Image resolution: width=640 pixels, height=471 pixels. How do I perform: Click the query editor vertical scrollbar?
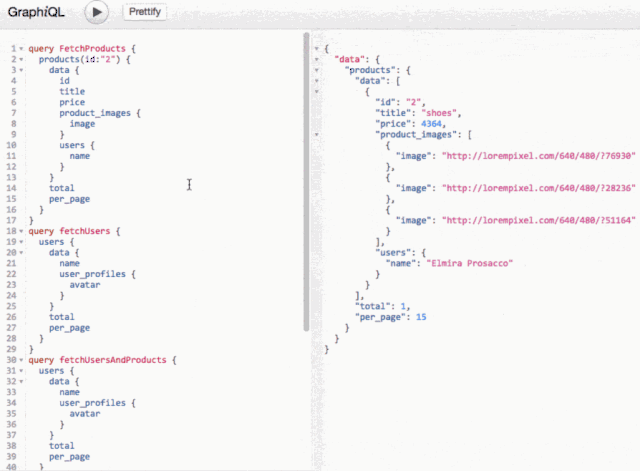(306, 182)
